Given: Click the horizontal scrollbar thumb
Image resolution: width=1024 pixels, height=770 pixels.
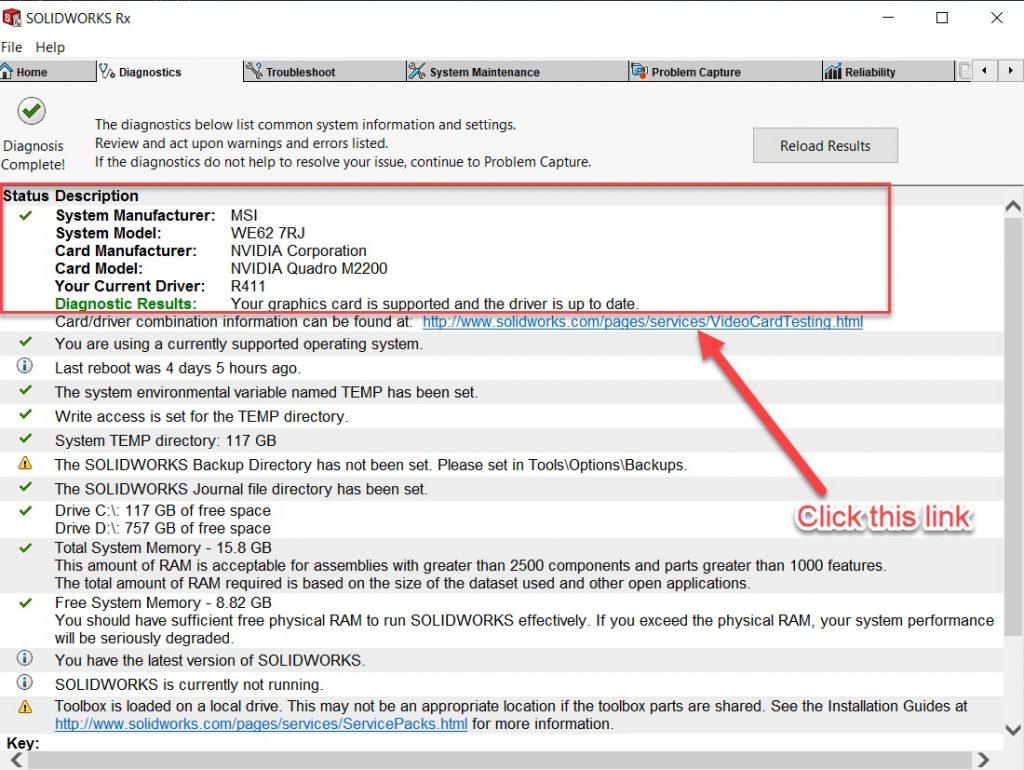Looking at the screenshot, I should (x=500, y=760).
